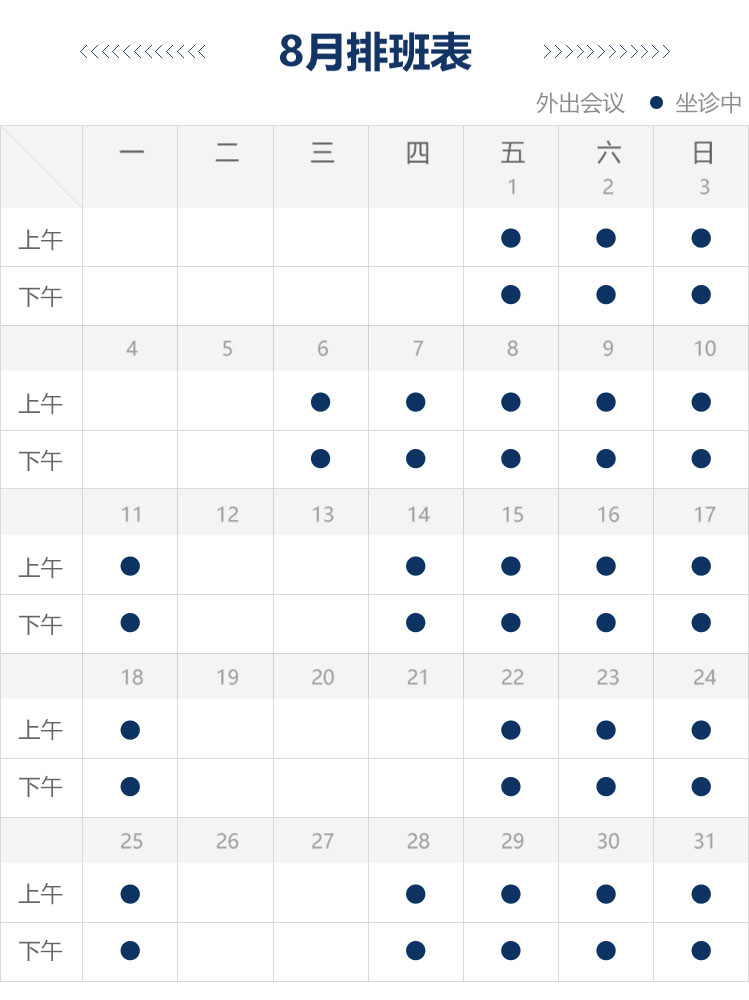Click the afternoon dot for Thursday the 7th
The height and width of the screenshot is (1000, 749).
(415, 459)
